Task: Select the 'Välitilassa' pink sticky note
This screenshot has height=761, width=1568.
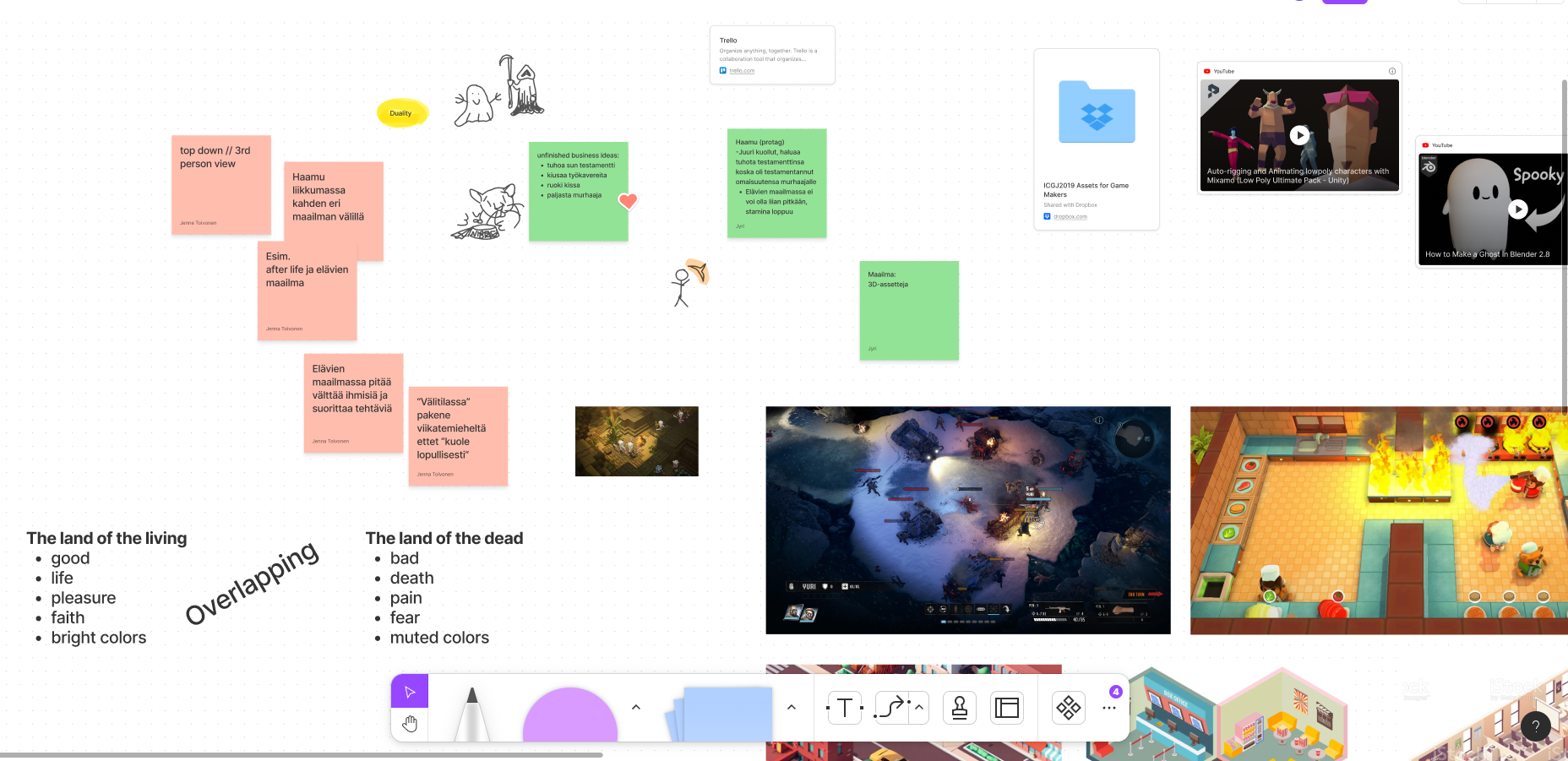Action: (x=458, y=437)
